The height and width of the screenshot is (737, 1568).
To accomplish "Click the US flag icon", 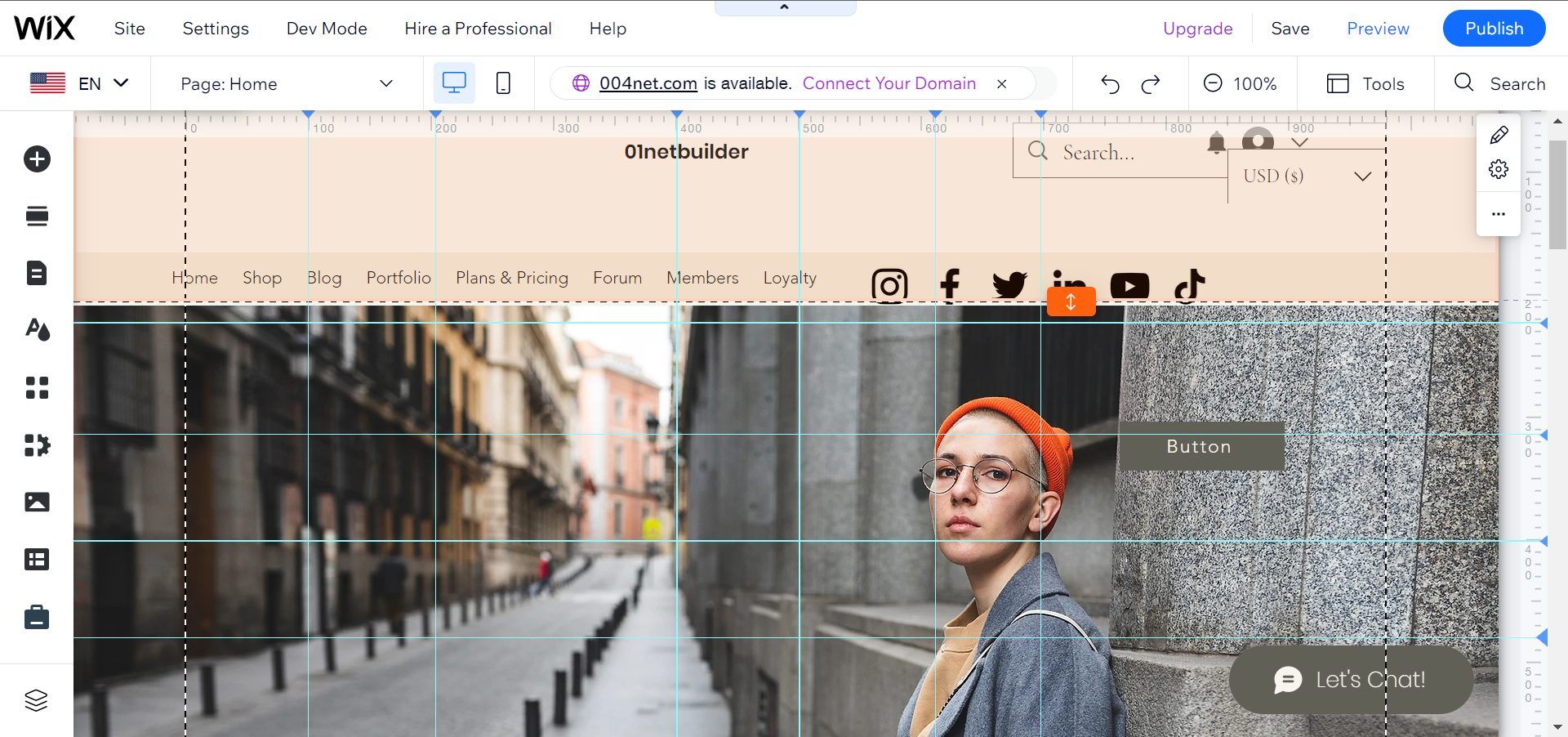I will [x=47, y=83].
